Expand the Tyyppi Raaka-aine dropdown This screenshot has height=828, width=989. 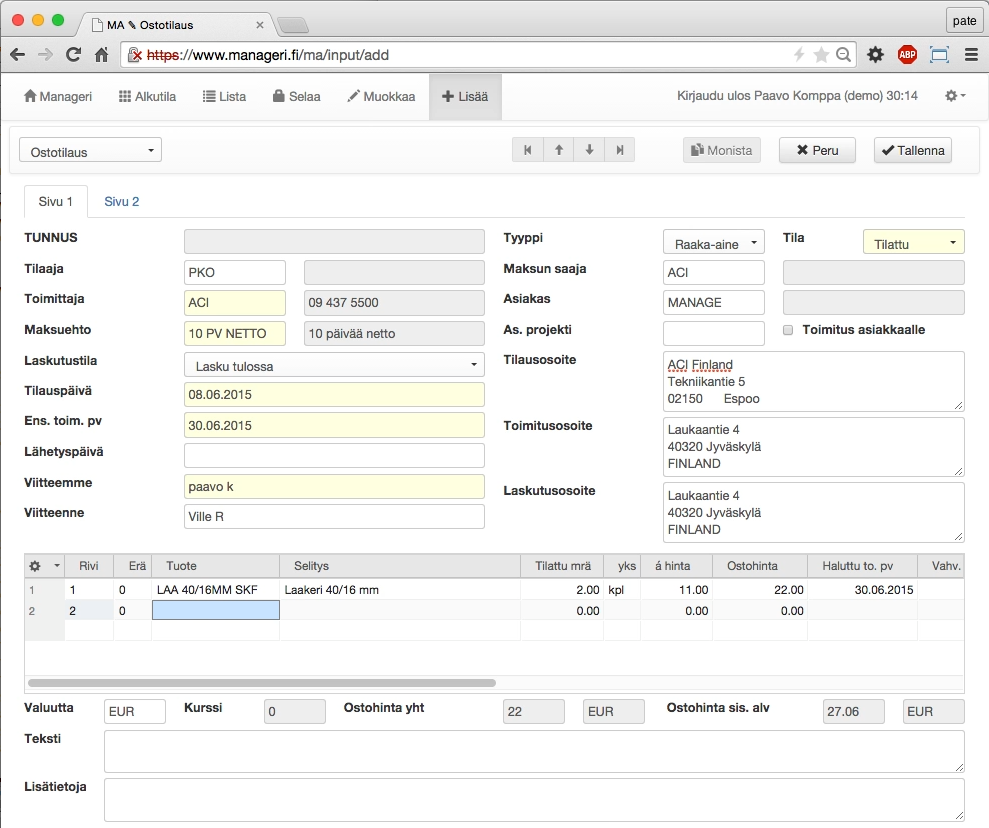click(x=713, y=243)
